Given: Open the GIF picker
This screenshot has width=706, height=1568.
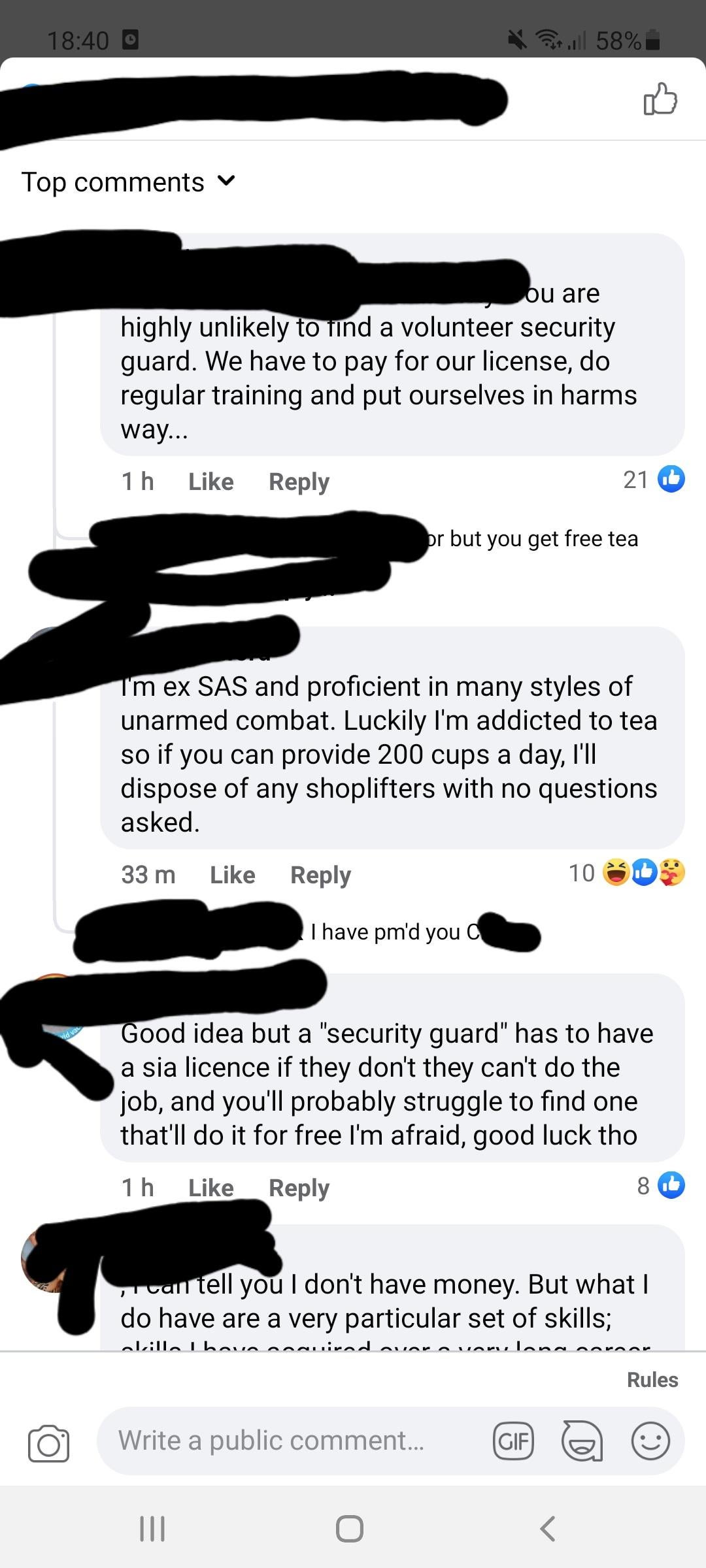Looking at the screenshot, I should (x=513, y=1441).
